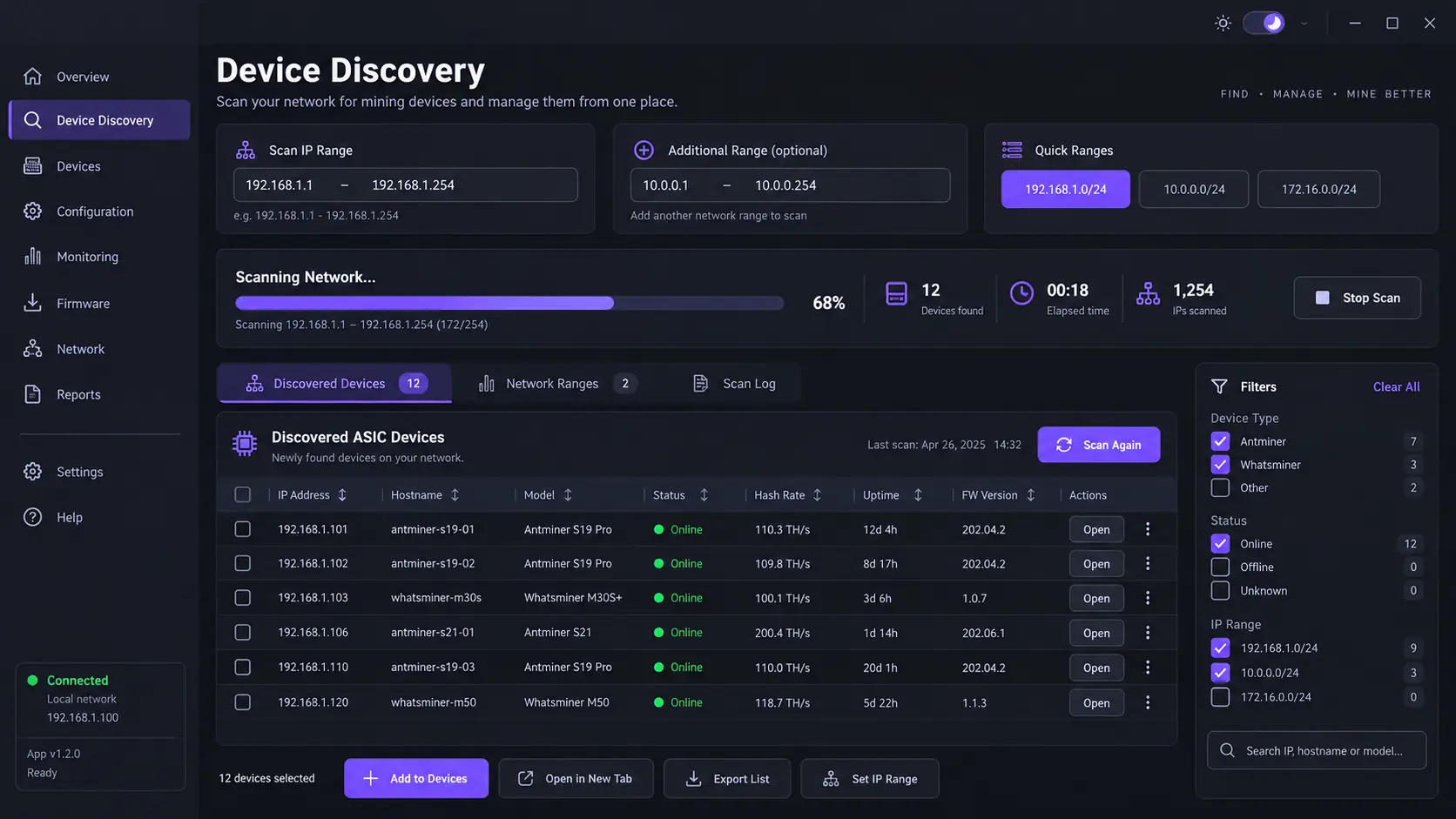Uncheck the Antminer device type filter

[x=1220, y=441]
